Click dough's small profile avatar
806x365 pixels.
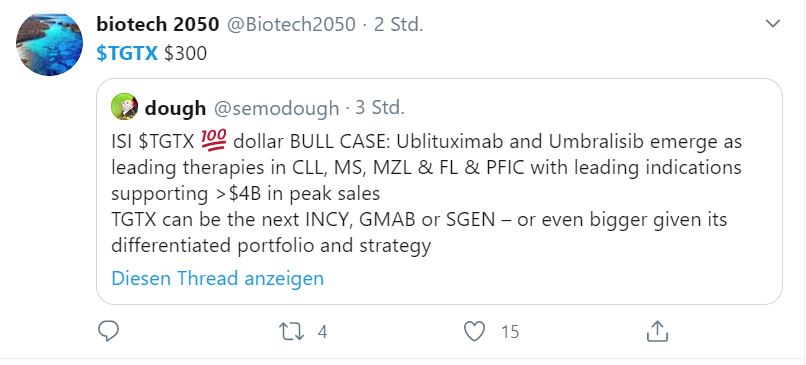(124, 107)
